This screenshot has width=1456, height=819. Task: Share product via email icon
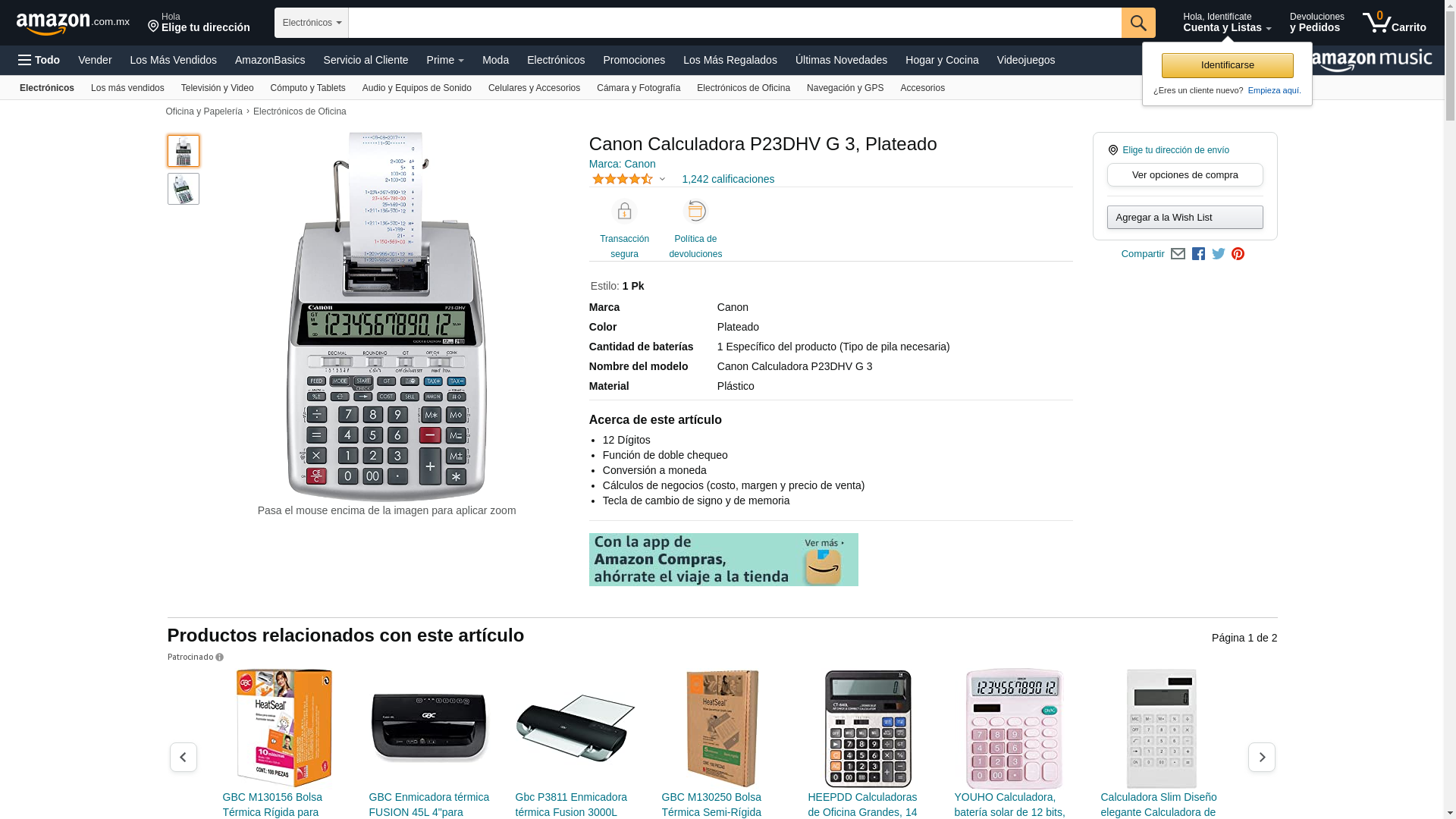pyautogui.click(x=1178, y=254)
